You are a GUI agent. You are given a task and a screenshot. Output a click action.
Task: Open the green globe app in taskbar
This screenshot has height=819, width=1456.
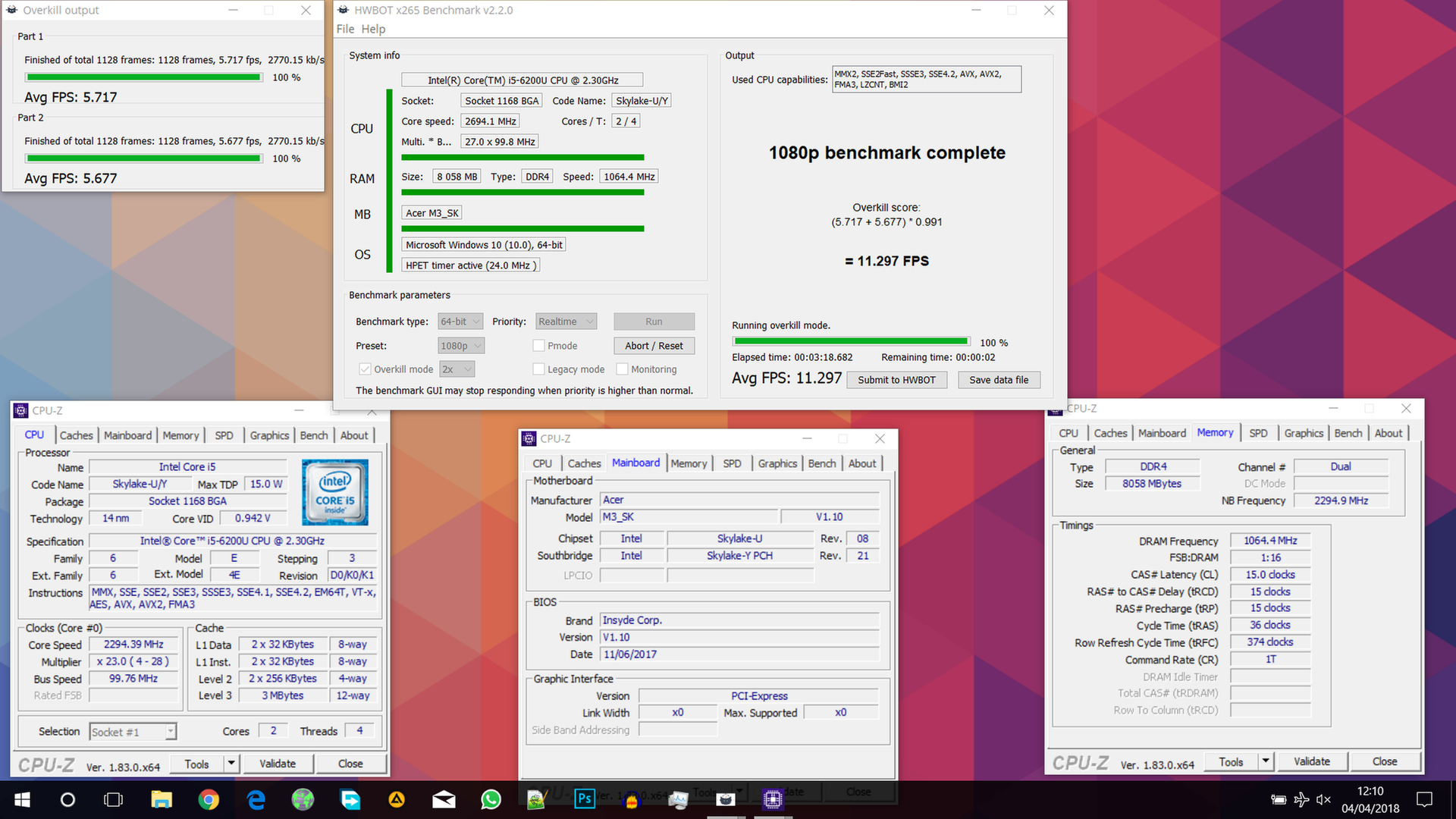click(303, 799)
